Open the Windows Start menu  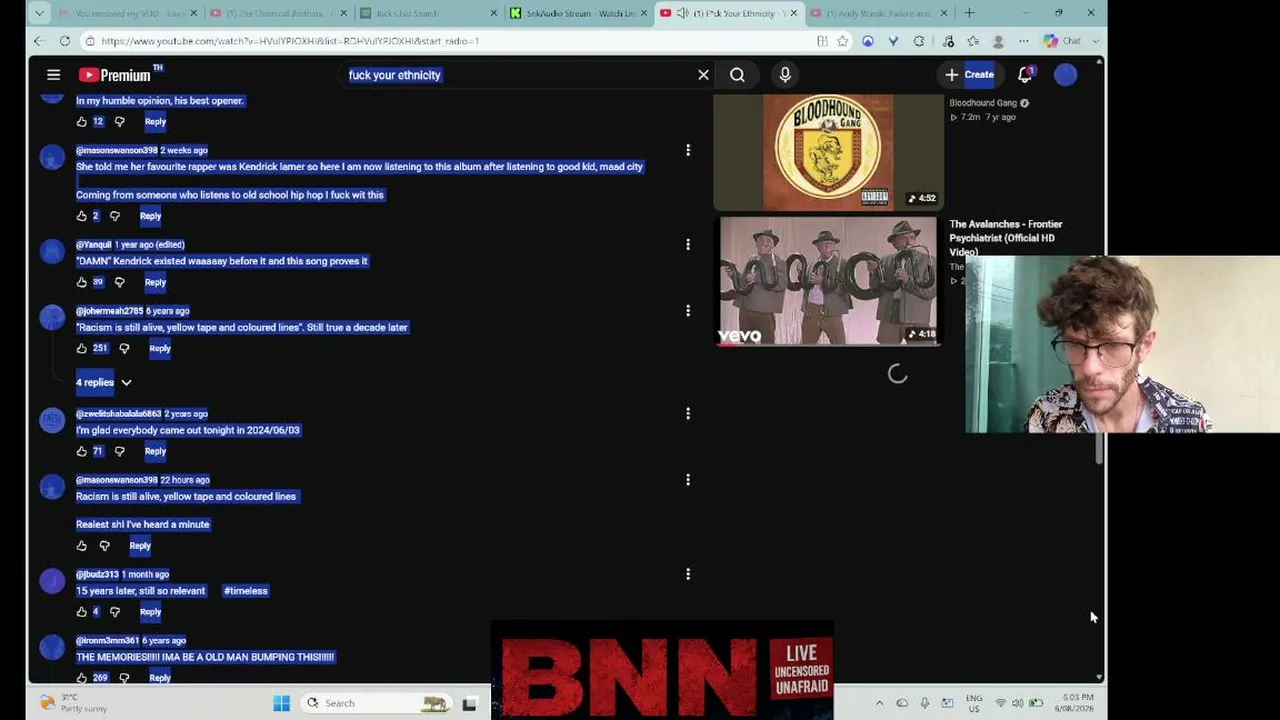[282, 703]
